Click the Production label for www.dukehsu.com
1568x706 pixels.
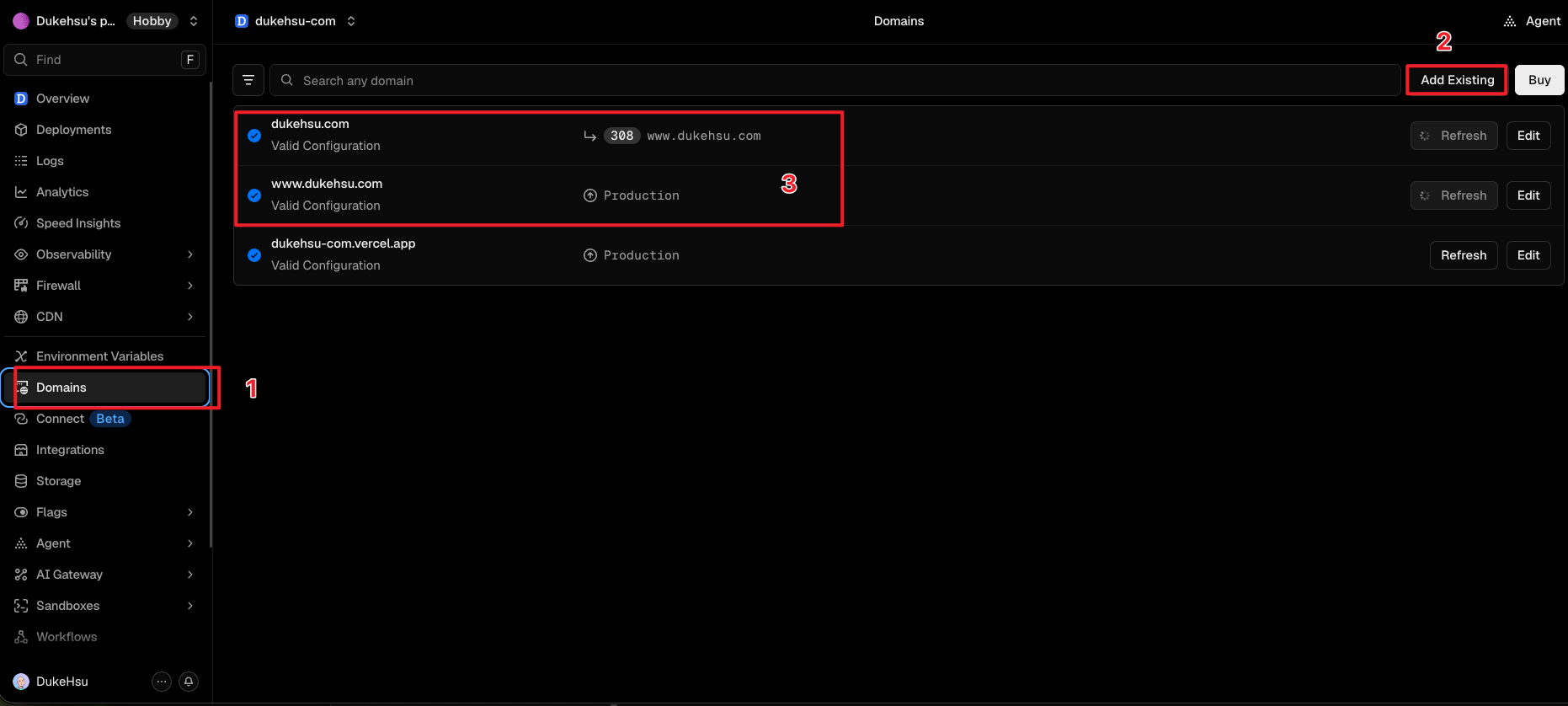(x=642, y=195)
